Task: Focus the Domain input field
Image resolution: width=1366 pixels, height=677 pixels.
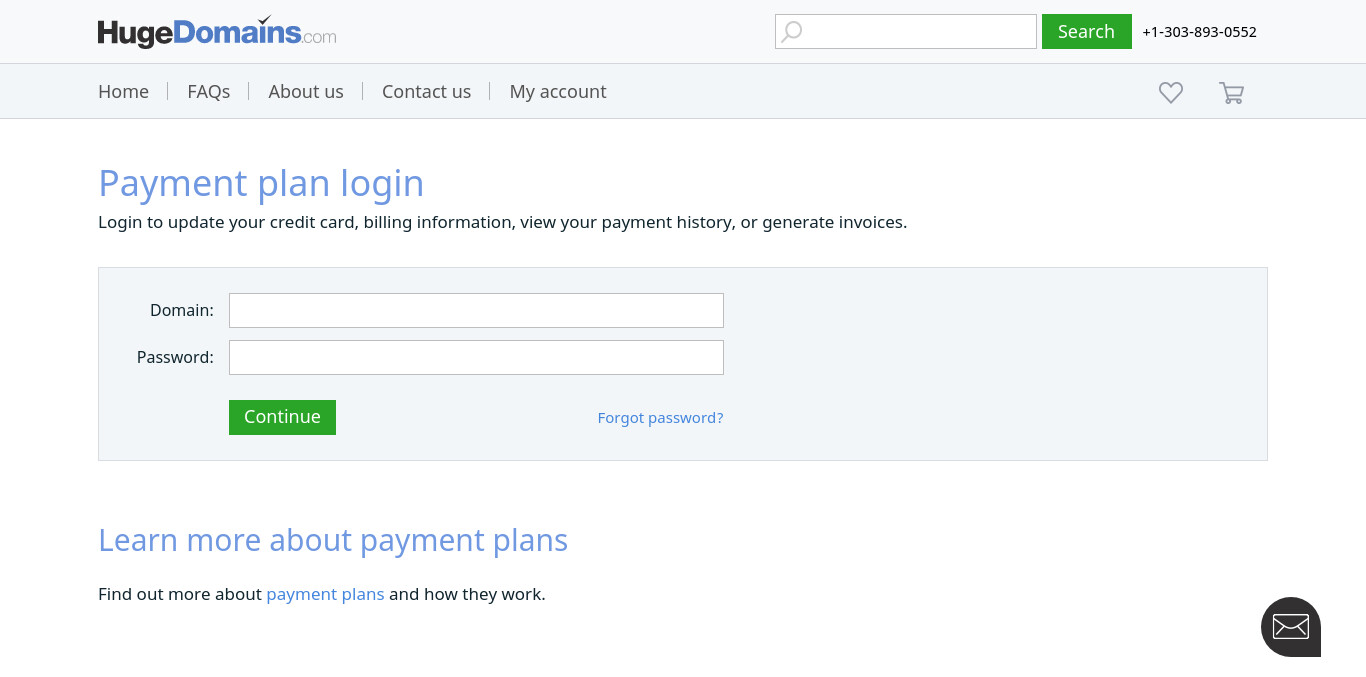Action: click(476, 310)
